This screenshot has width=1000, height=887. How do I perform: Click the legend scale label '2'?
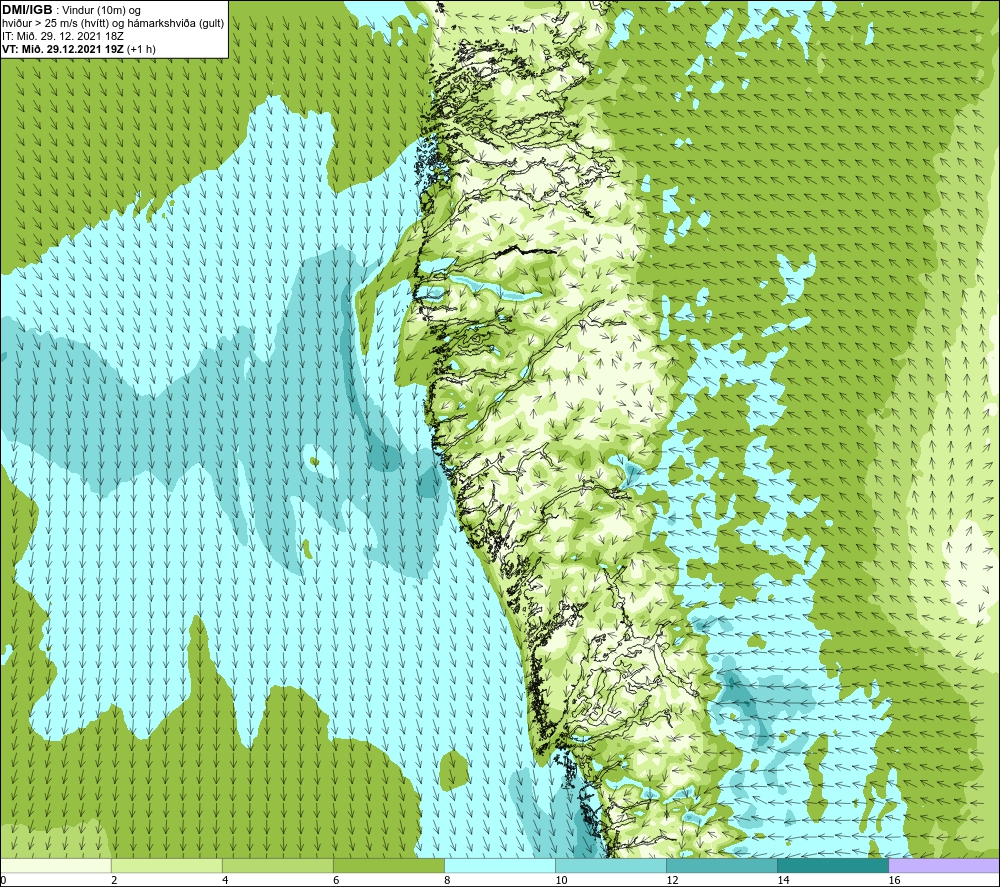pos(114,880)
